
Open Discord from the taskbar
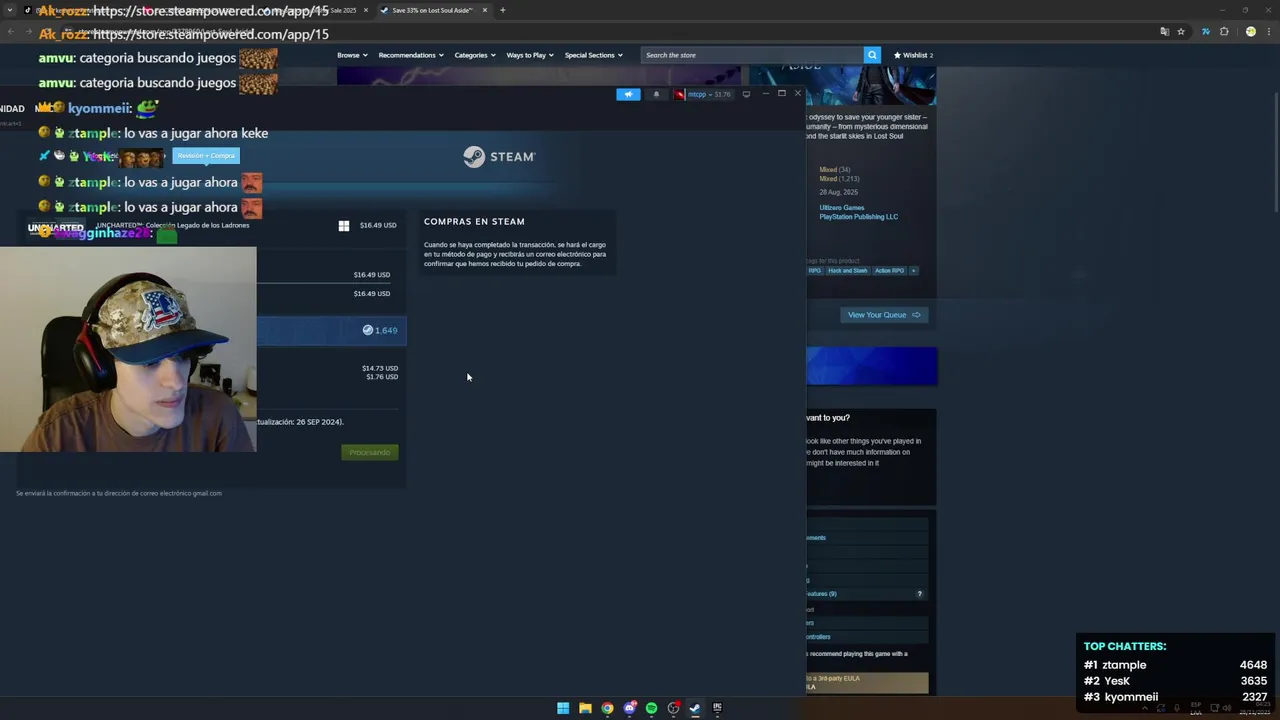629,708
